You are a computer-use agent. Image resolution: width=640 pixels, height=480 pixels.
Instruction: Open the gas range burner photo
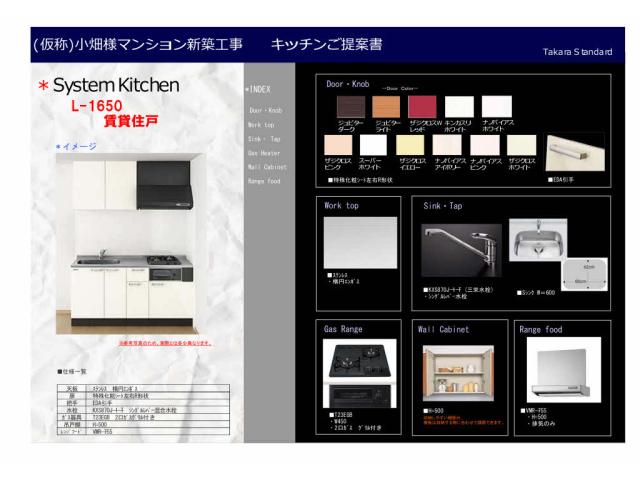(360, 373)
